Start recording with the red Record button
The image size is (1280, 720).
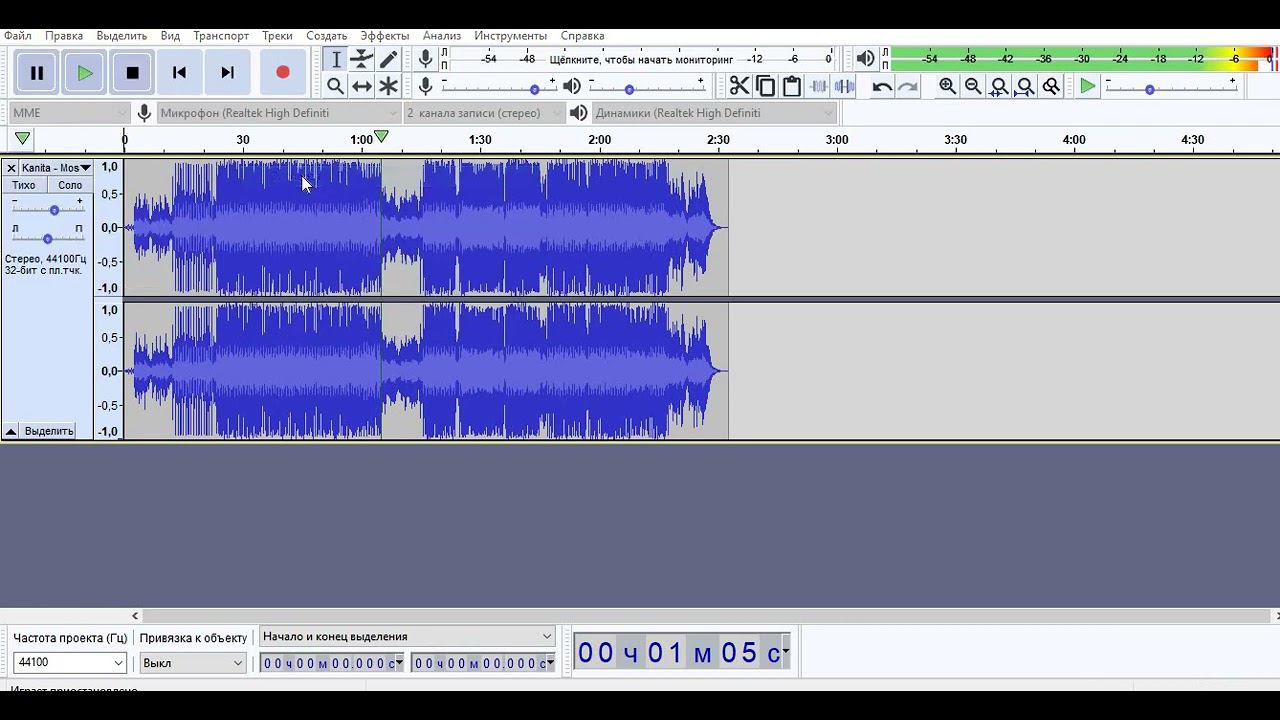click(x=283, y=73)
